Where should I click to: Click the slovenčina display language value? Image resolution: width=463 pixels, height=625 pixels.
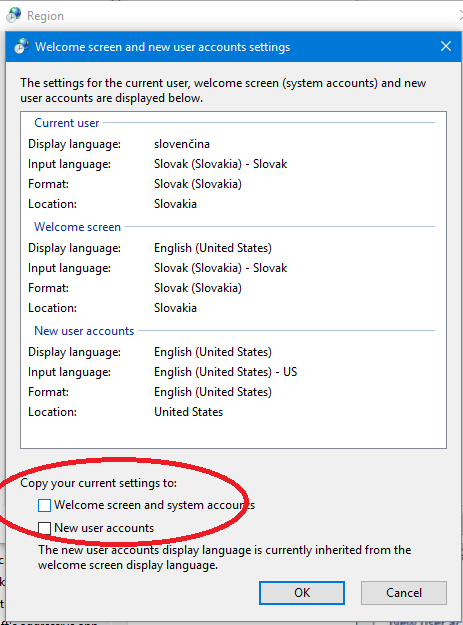tap(182, 144)
